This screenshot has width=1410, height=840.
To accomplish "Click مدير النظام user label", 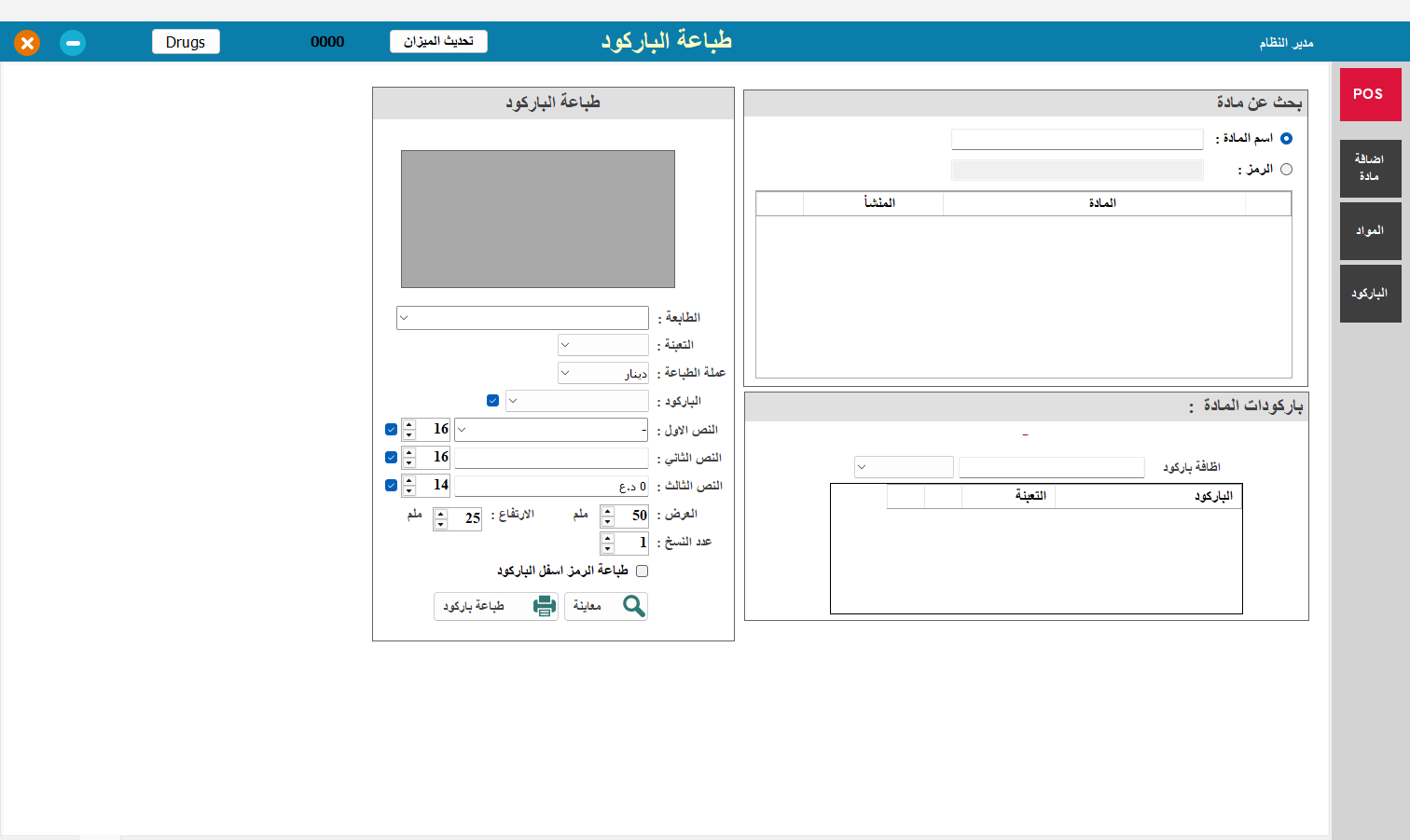I will [1286, 43].
